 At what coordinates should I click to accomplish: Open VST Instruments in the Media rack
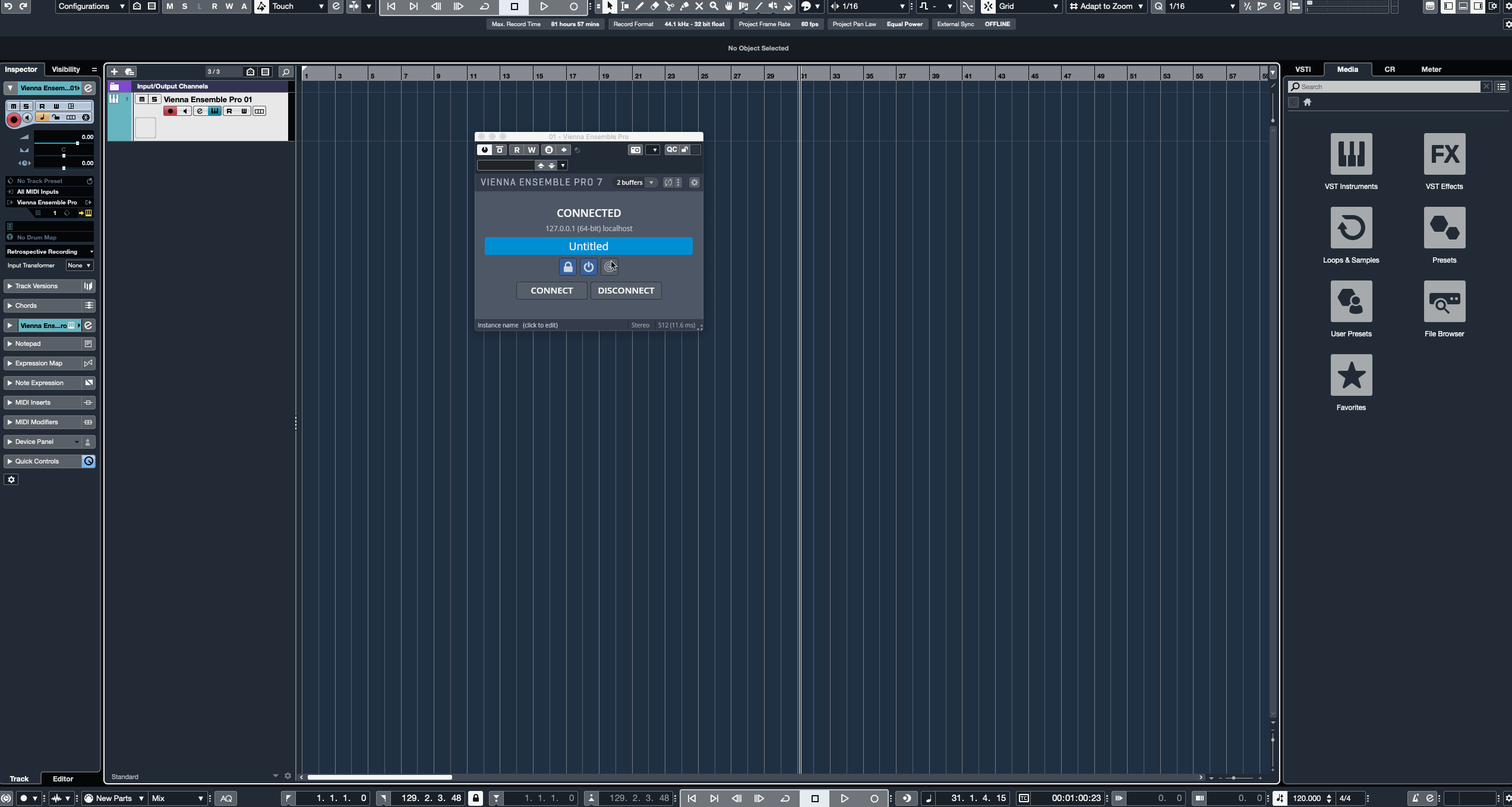pos(1351,154)
